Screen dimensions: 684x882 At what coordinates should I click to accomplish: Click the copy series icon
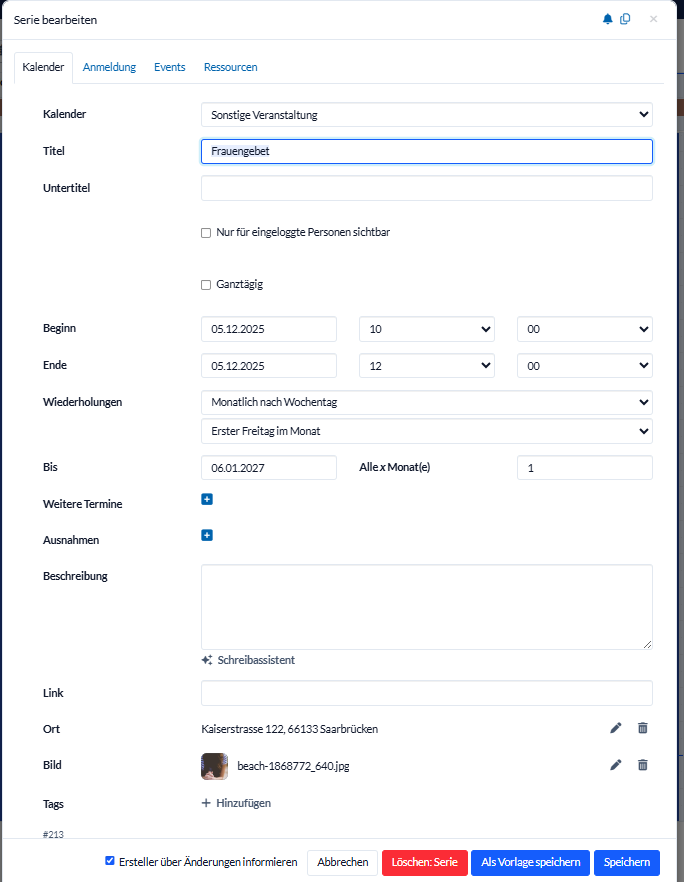pos(625,19)
